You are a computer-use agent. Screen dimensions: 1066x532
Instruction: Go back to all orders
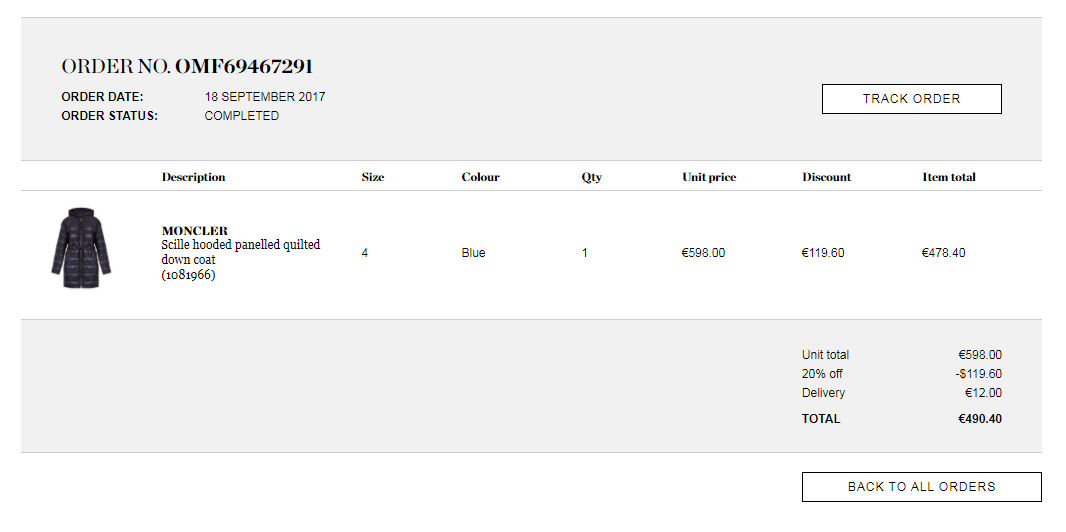tap(921, 487)
